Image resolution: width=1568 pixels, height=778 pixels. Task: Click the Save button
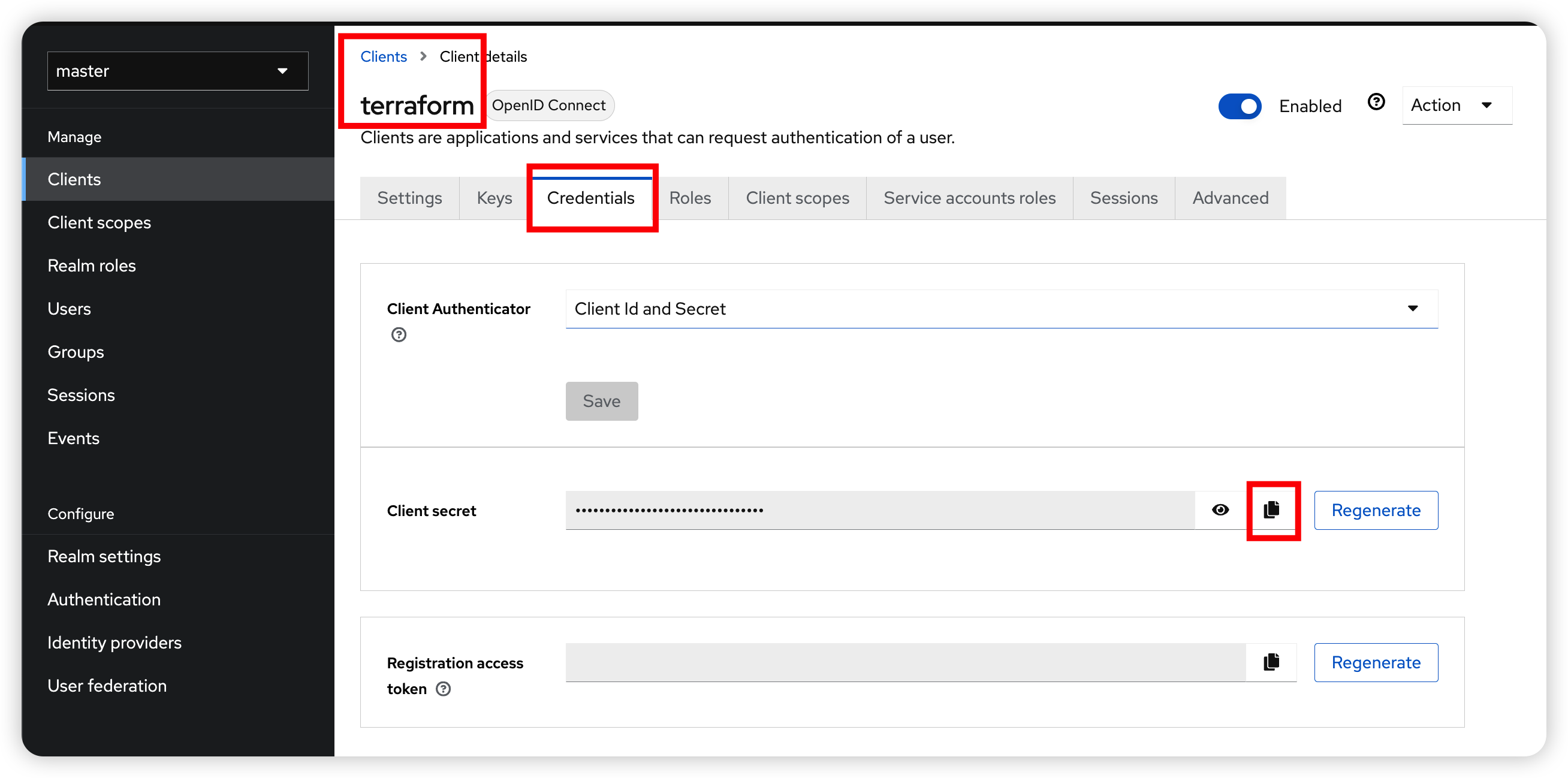tap(601, 401)
